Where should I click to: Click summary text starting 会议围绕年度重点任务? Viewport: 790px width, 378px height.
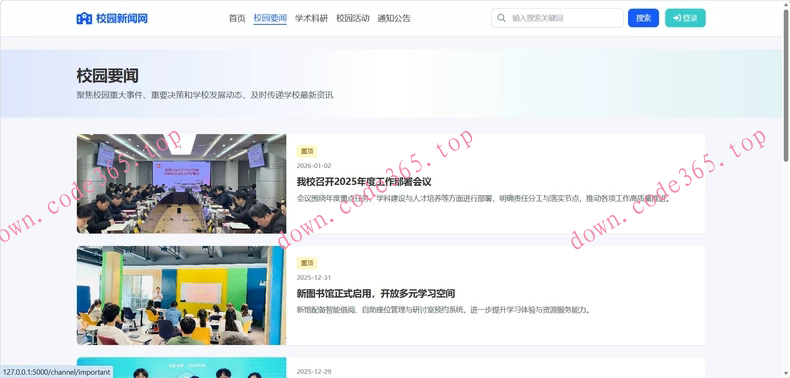tap(484, 198)
